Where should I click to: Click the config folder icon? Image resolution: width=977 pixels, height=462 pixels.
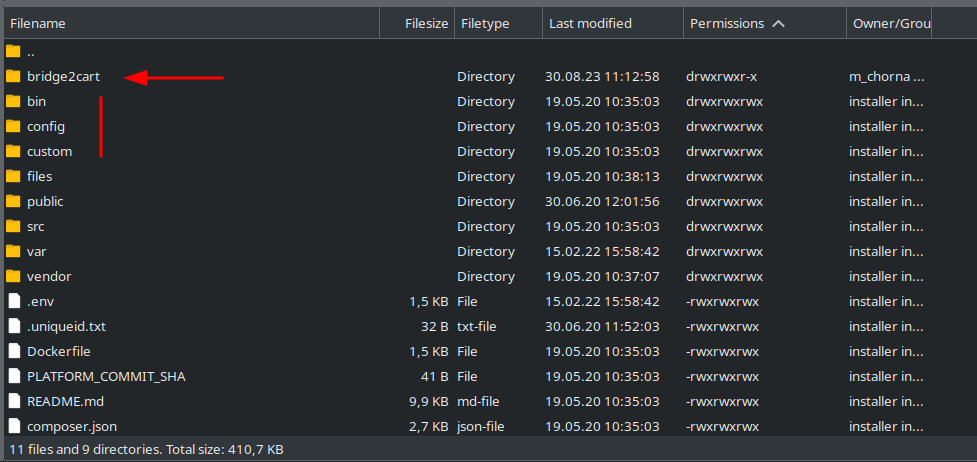tap(14, 127)
